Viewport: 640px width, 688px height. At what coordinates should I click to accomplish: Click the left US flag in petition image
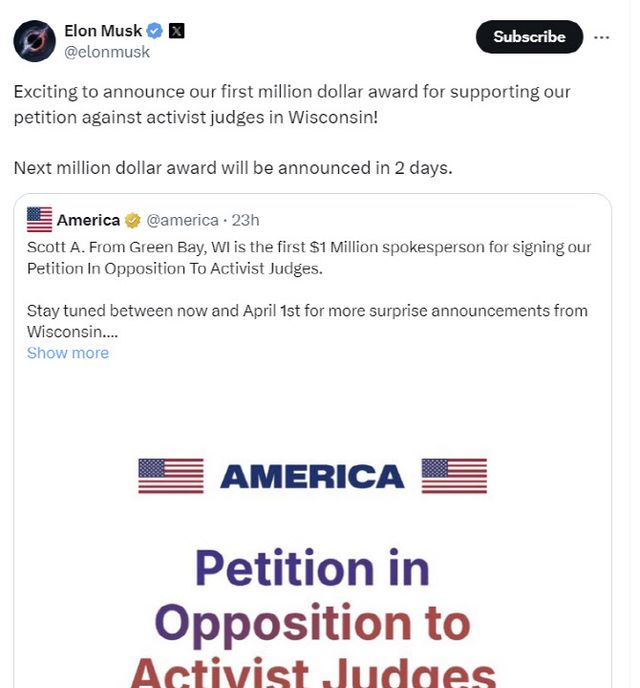[171, 476]
